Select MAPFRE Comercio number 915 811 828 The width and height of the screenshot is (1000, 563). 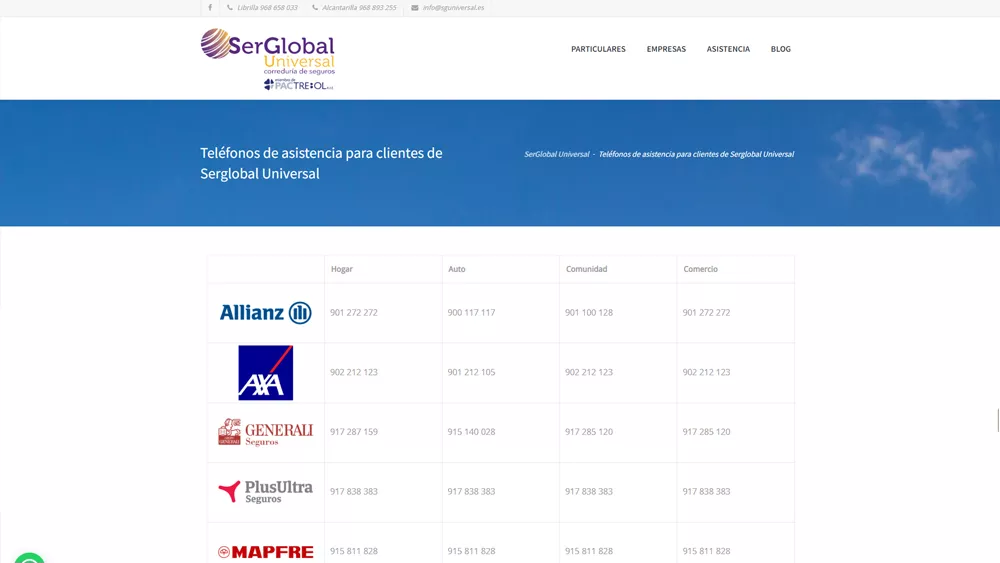[706, 551]
